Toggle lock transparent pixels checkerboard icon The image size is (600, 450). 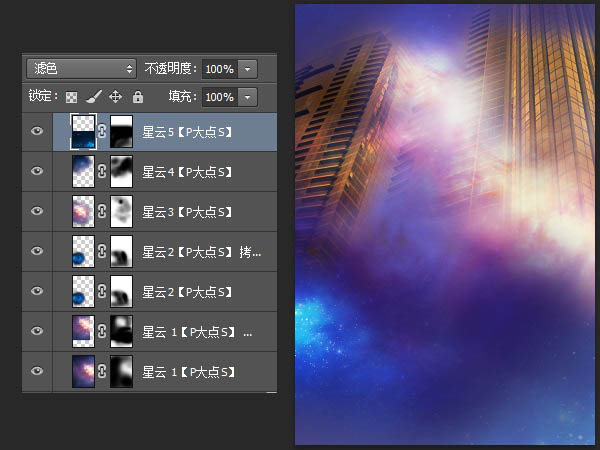click(72, 97)
